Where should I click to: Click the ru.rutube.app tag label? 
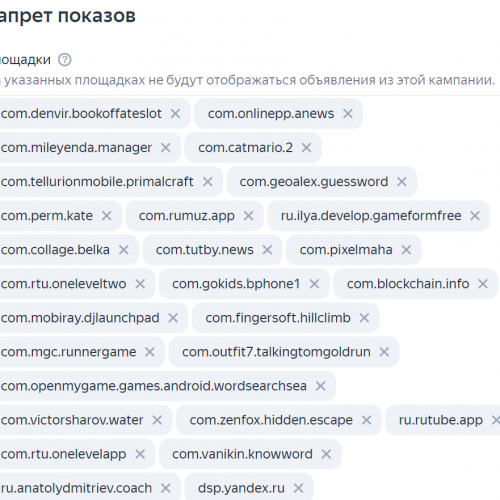[x=441, y=420]
